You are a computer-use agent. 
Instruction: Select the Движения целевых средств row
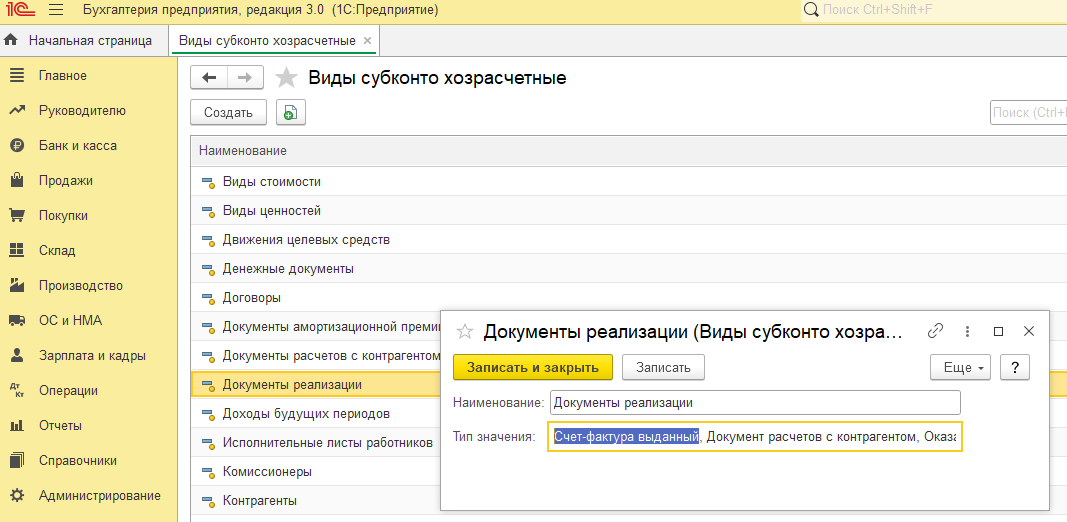pos(629,240)
